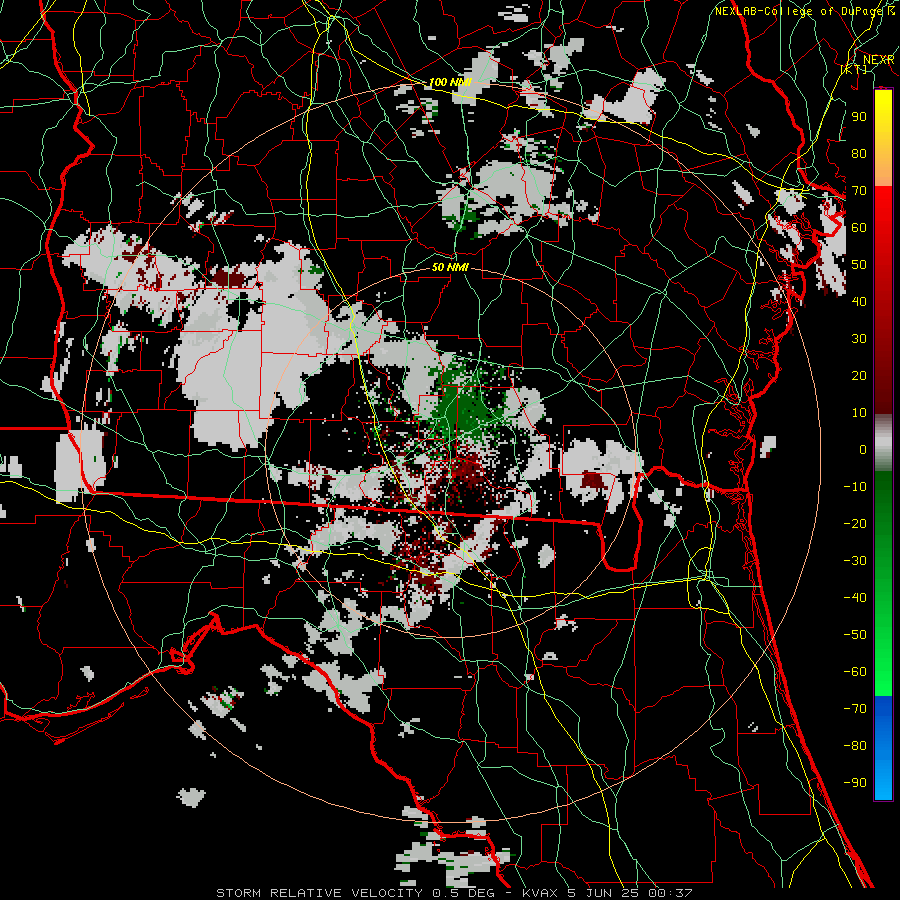Click the '-40' scale label
Screen dimensions: 900x900
(855, 598)
